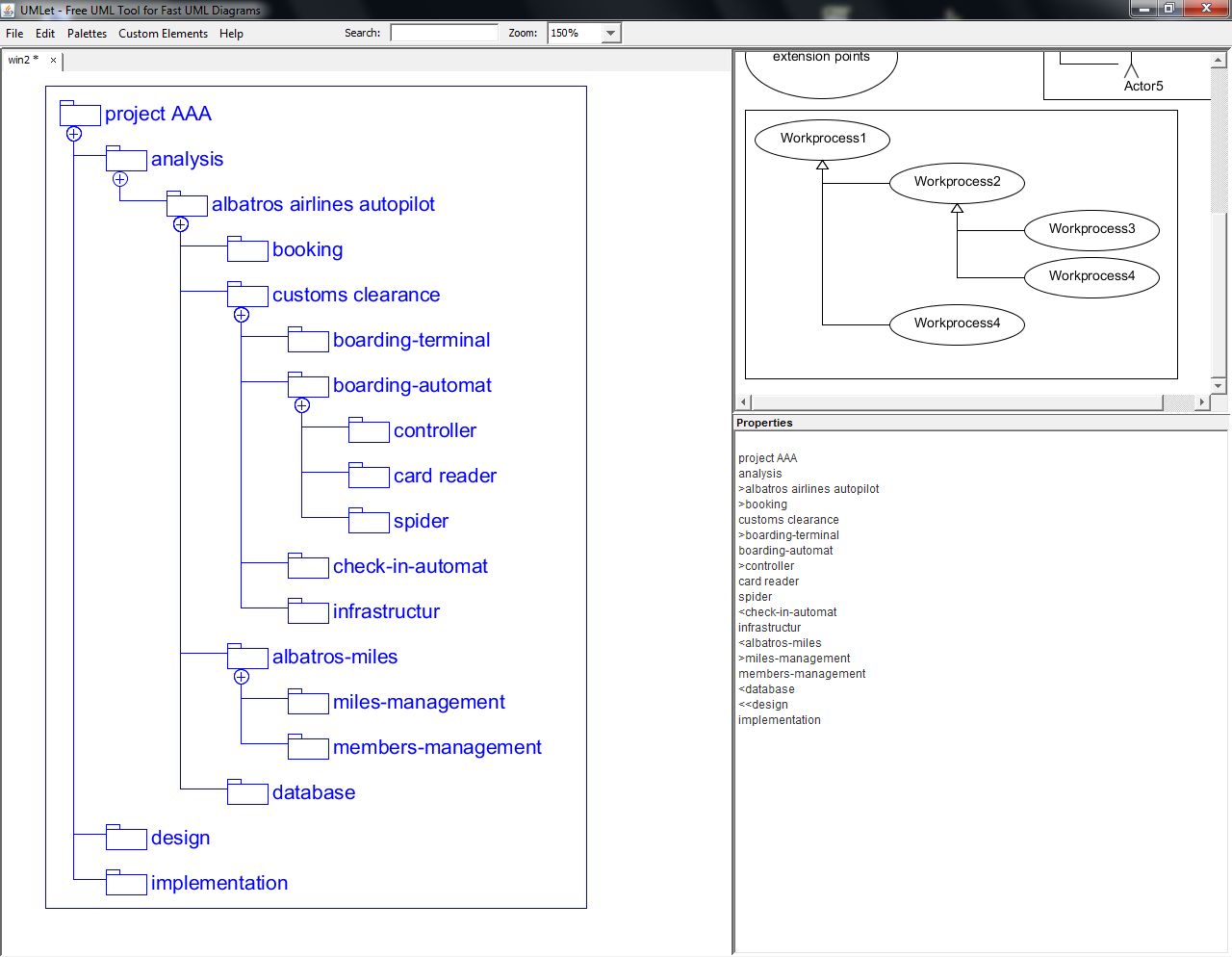This screenshot has width=1232, height=957.
Task: Expand the plus circle under "analysis"
Action: click(120, 179)
